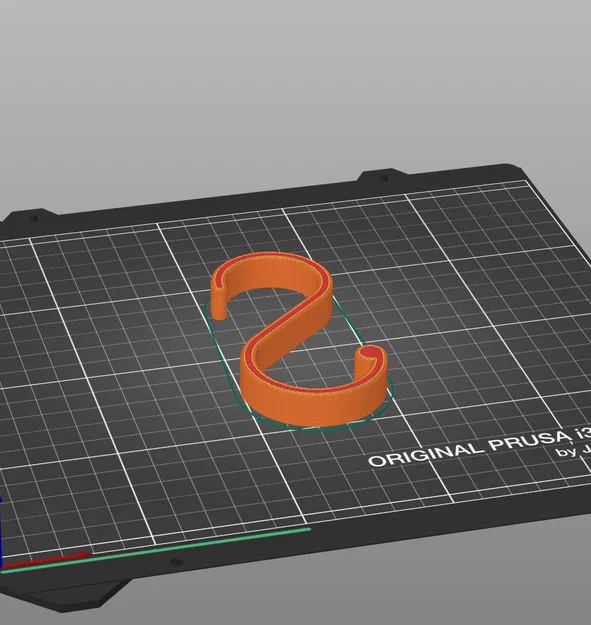
Task: Click the round mounting hole on bed front edge
Action: click(x=176, y=562)
